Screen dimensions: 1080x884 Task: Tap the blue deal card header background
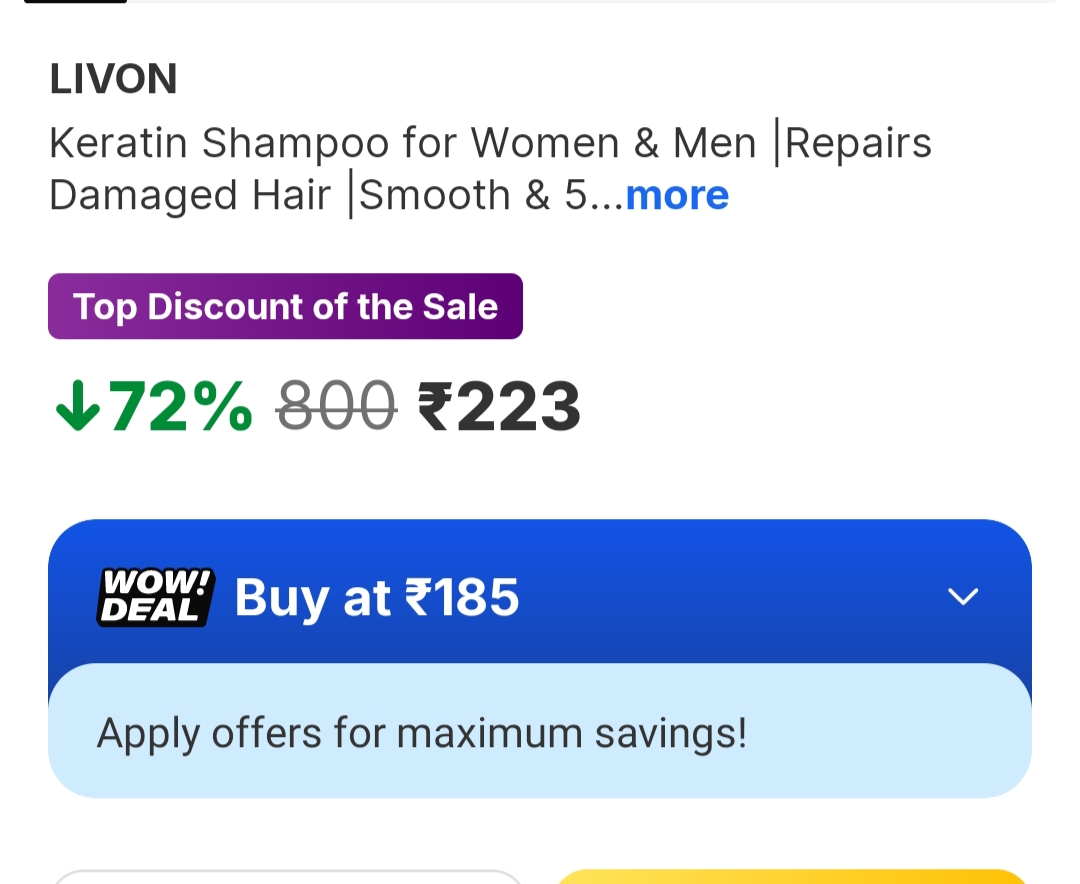point(540,593)
